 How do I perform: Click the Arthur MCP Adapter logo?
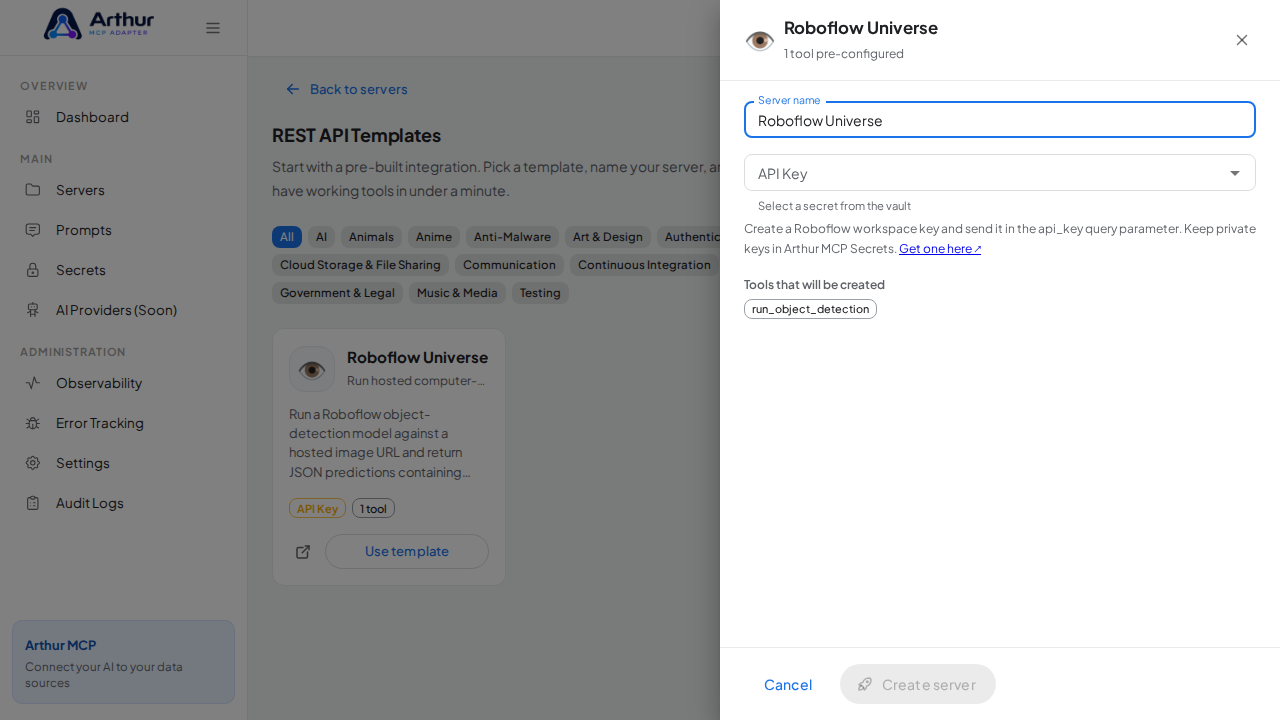(x=99, y=24)
